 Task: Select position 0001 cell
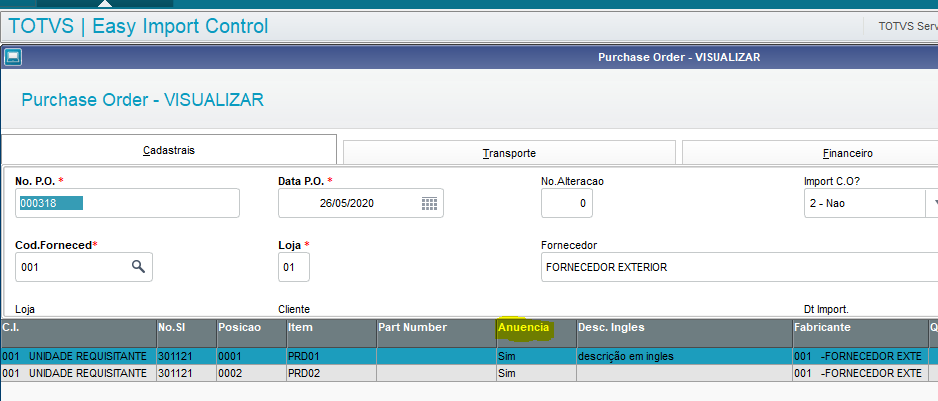(x=251, y=356)
